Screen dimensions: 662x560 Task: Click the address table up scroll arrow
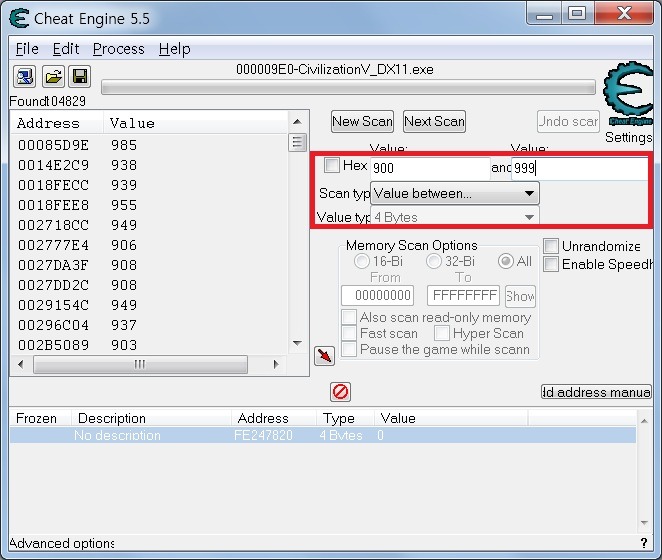point(644,421)
